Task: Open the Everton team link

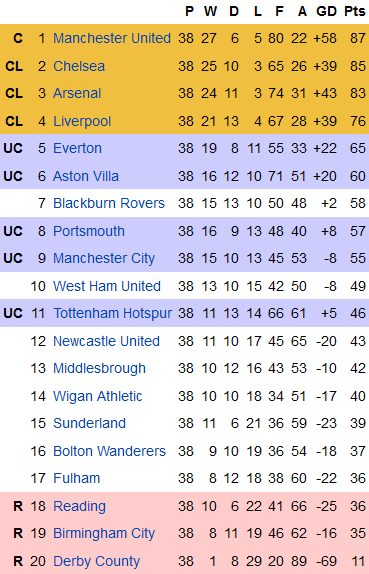Action: click(77, 148)
